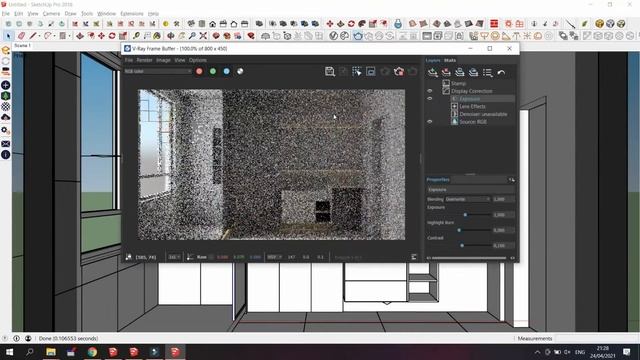Switch to alpha channel view in Frame Buffer
640x360 pixels.
(240, 71)
